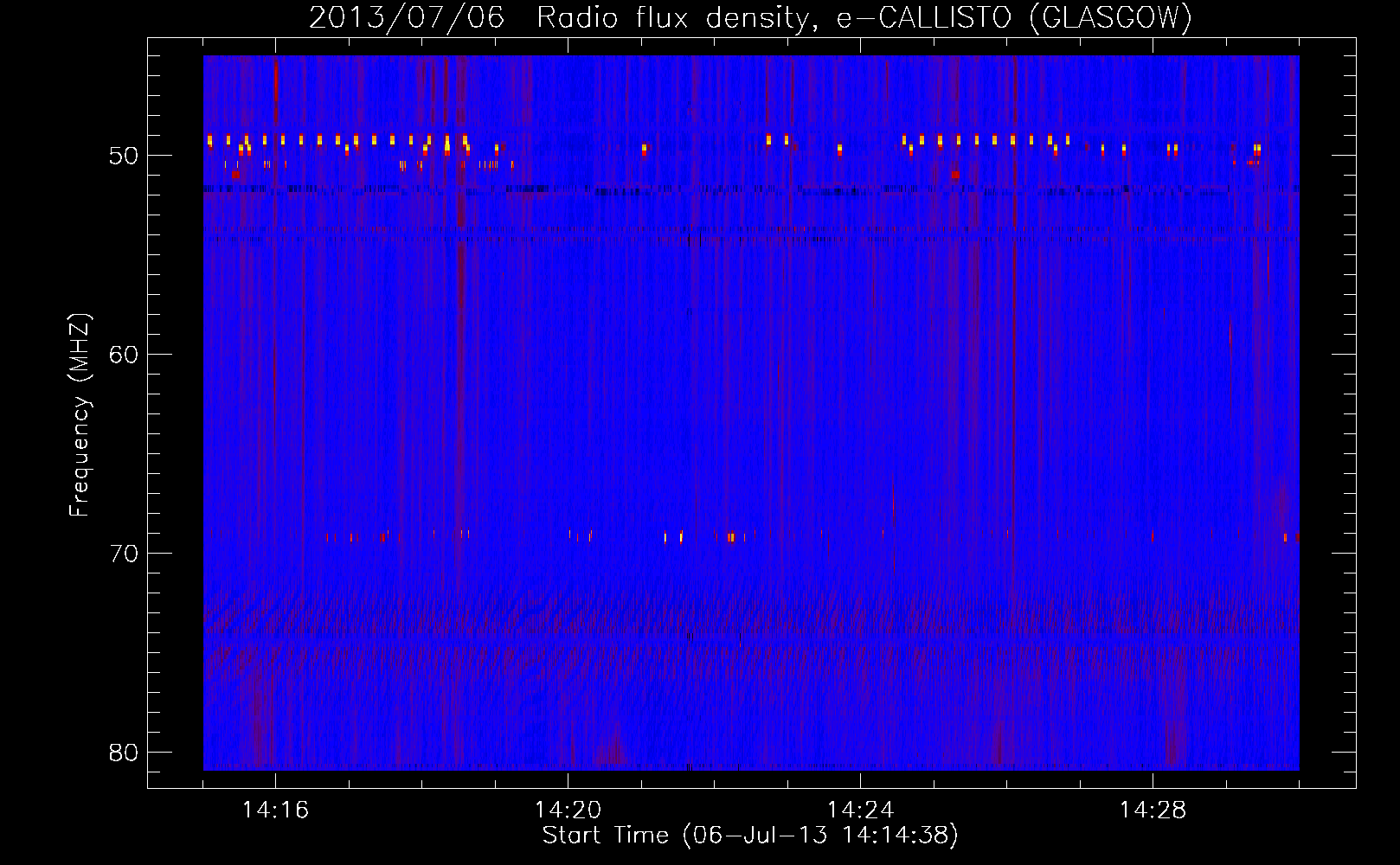Click the 70 frequency tick label

[x=124, y=554]
